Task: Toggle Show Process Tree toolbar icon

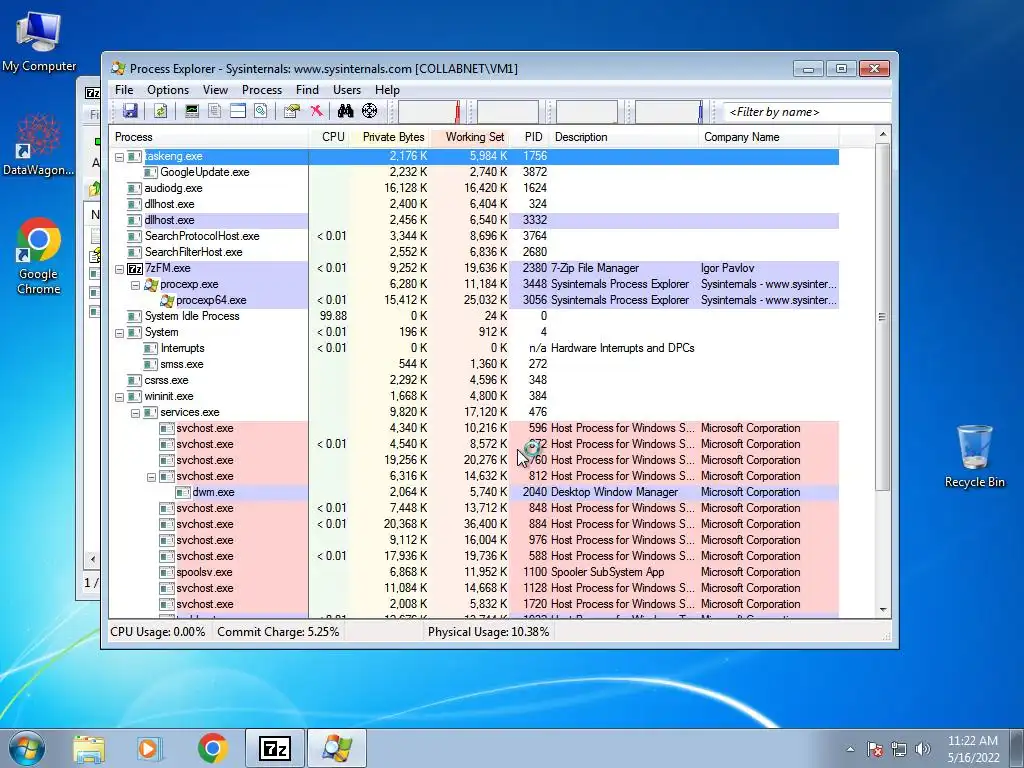Action: click(x=214, y=111)
